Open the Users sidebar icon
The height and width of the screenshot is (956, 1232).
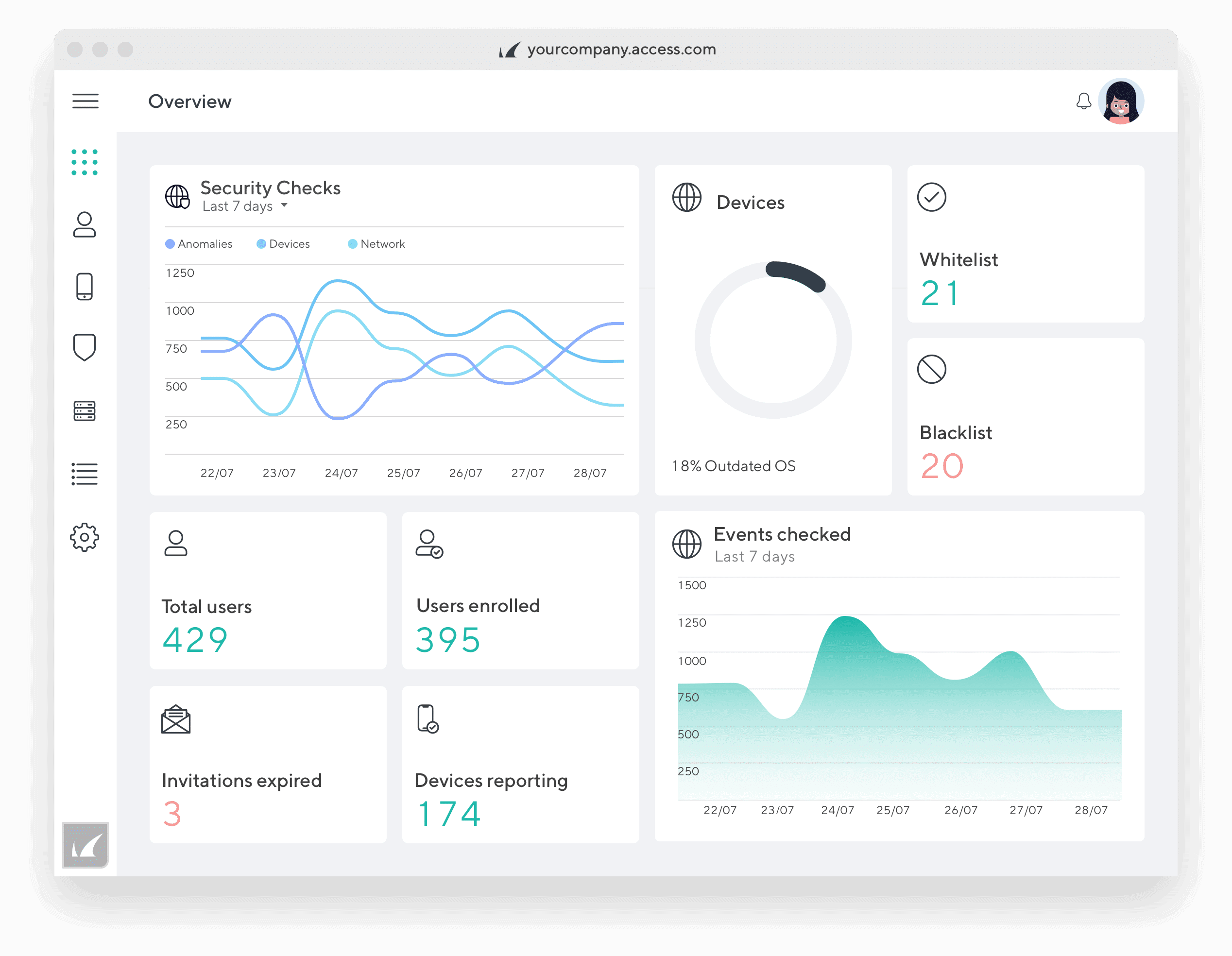[85, 224]
